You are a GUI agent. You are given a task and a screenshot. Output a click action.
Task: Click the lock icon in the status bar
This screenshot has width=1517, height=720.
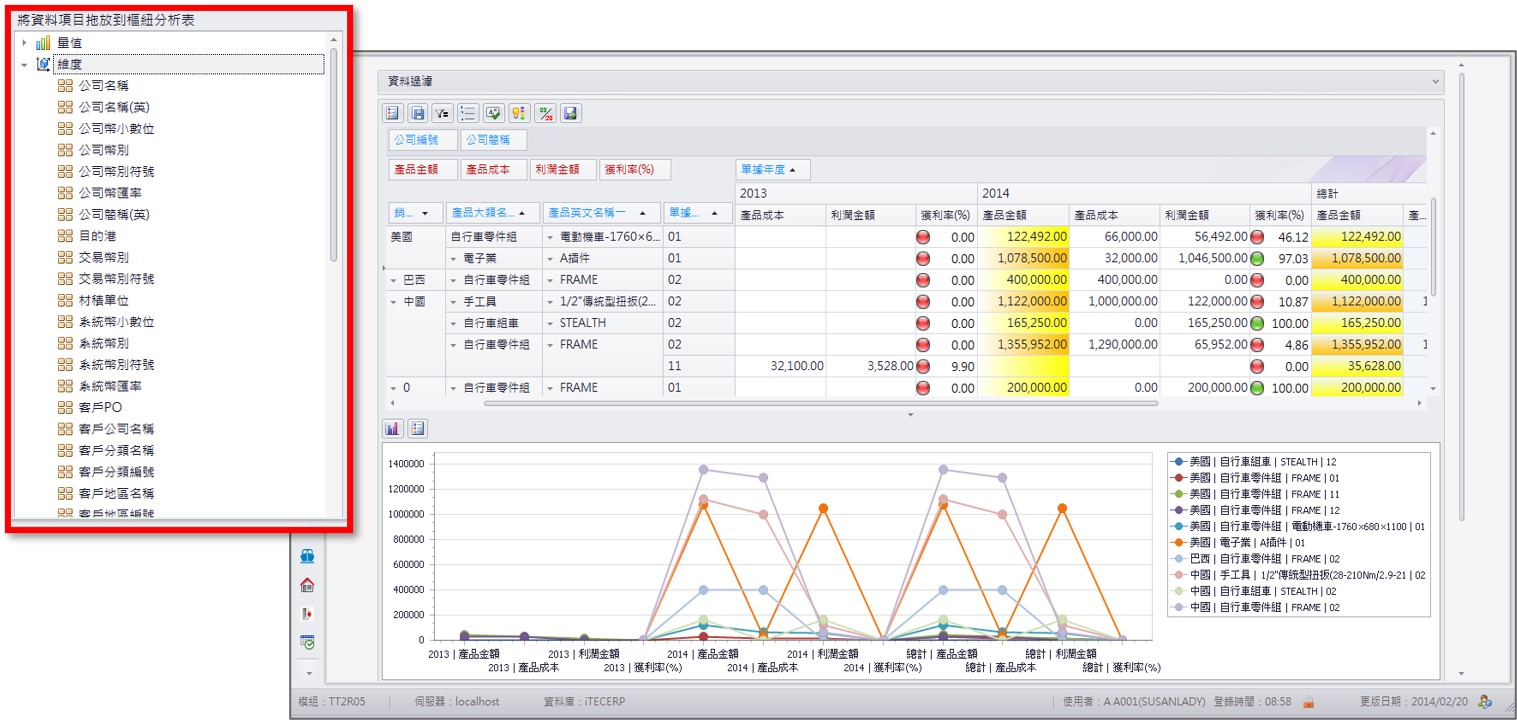1308,702
